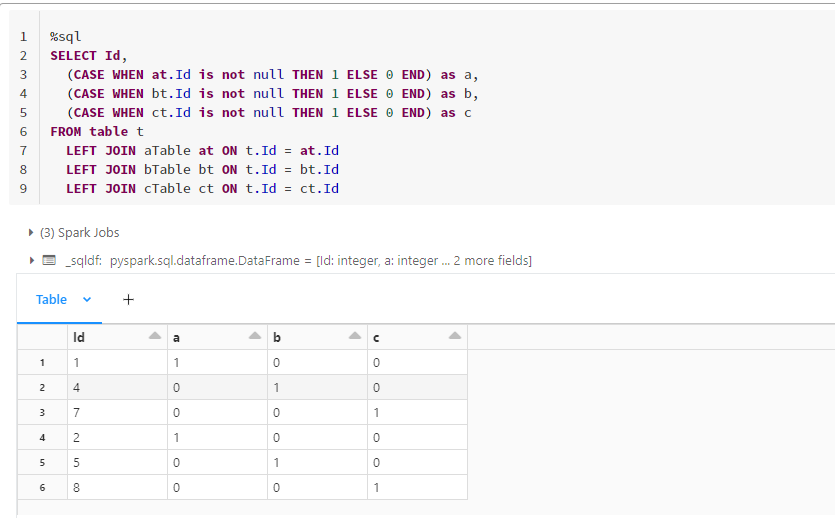The image size is (835, 518).
Task: Expand the _sqldf DataFrame schema arrow
Action: point(31,261)
